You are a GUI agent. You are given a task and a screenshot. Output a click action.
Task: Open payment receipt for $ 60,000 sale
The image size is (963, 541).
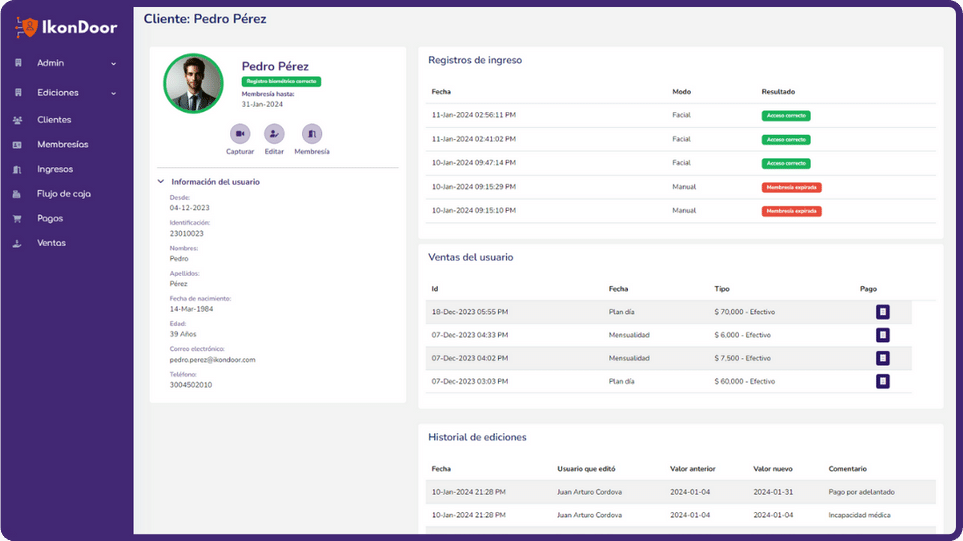click(x=883, y=381)
